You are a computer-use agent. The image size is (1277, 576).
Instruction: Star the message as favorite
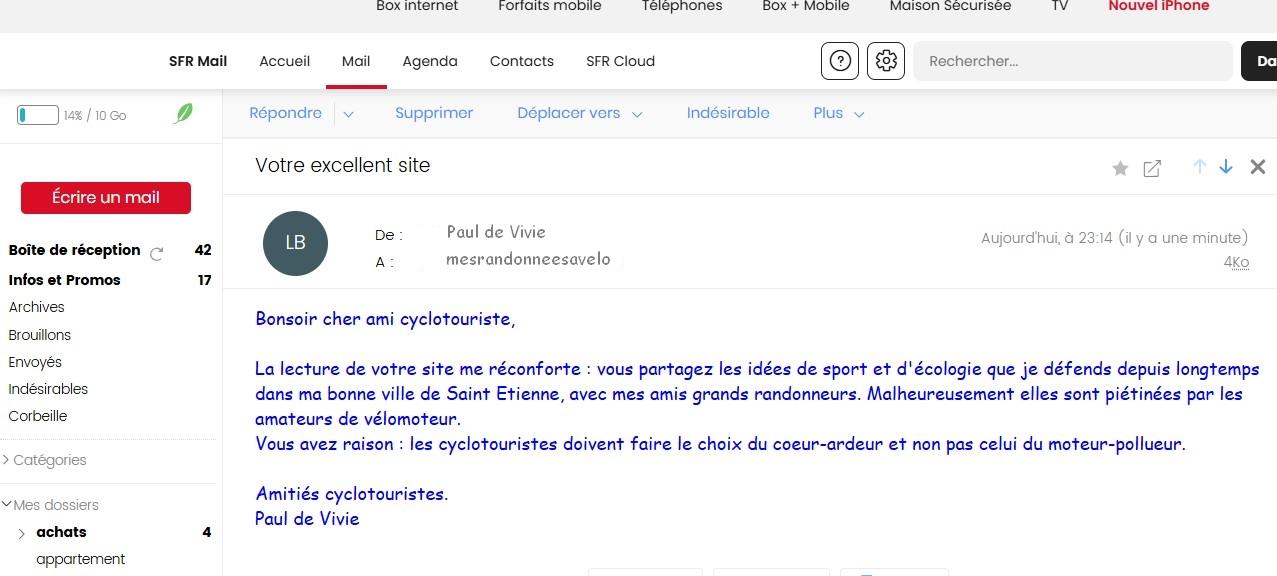[x=1120, y=168]
